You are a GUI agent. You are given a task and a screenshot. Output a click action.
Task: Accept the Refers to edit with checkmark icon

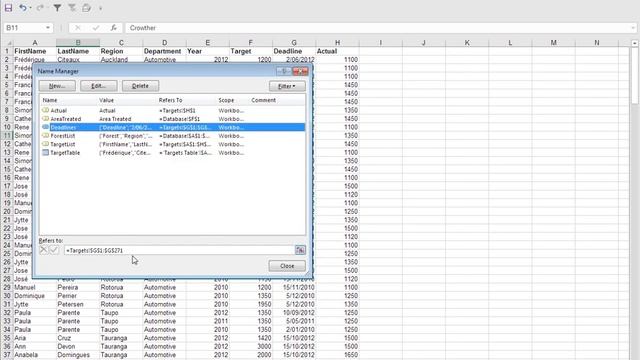pos(54,250)
